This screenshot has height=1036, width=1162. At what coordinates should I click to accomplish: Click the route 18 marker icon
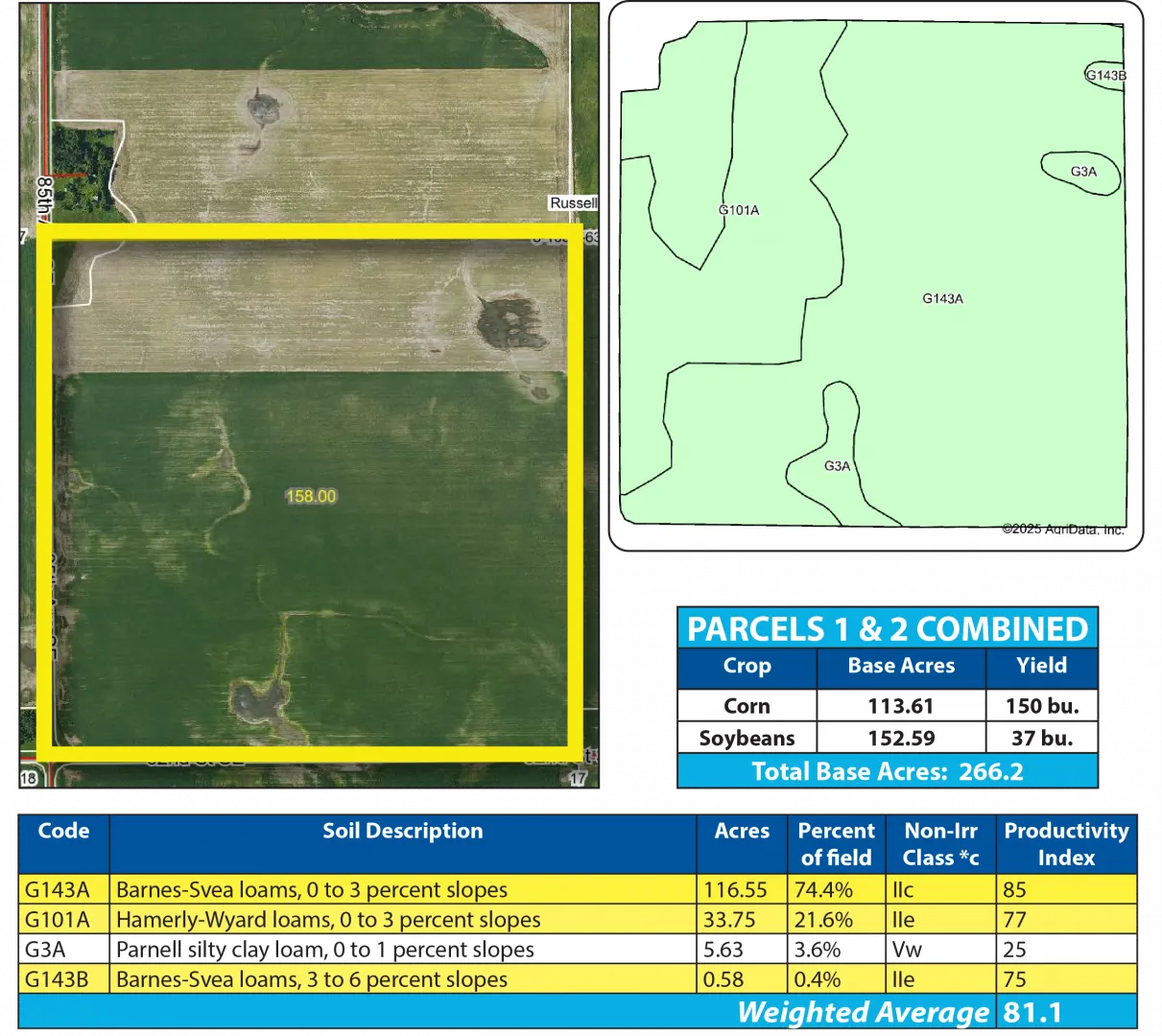coord(28,778)
